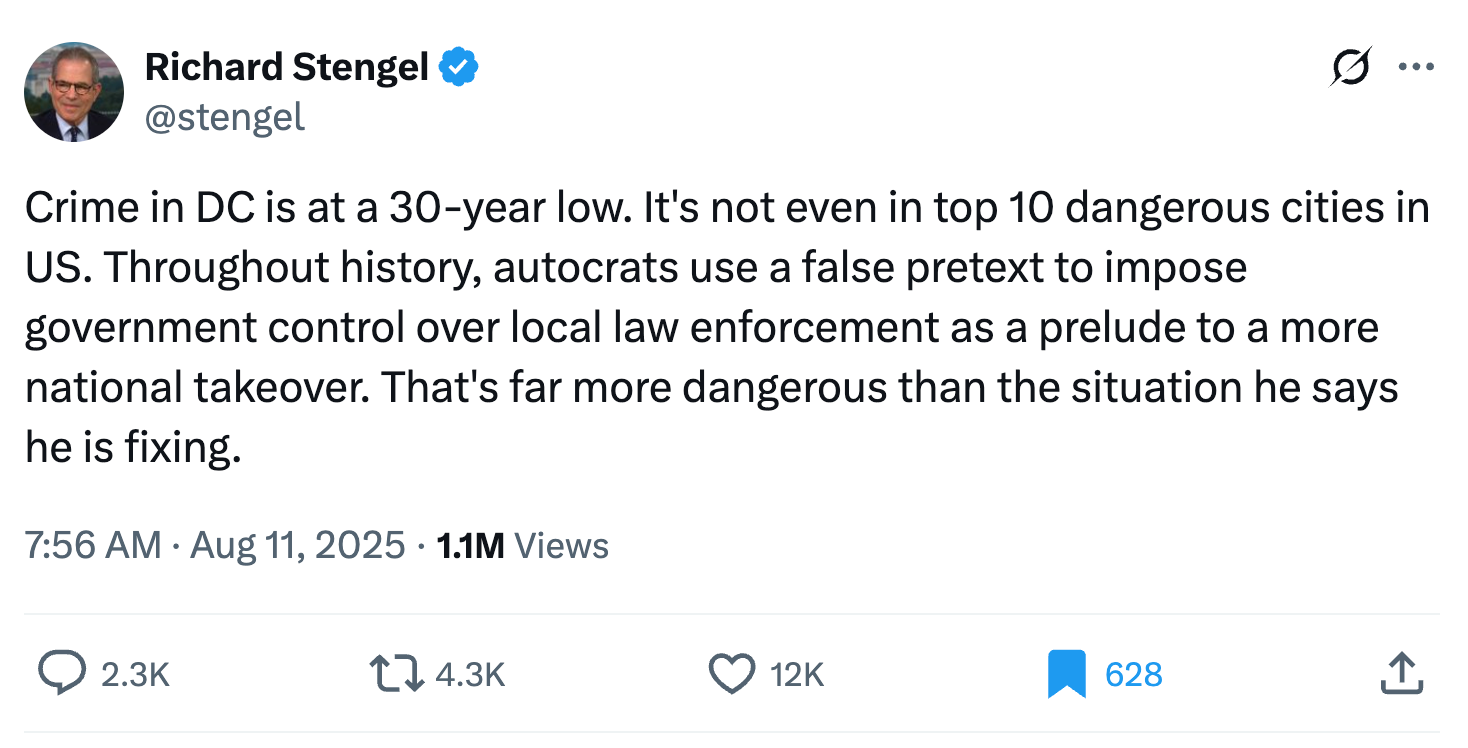
Task: Open the @stengel handle link
Action: coord(225,118)
